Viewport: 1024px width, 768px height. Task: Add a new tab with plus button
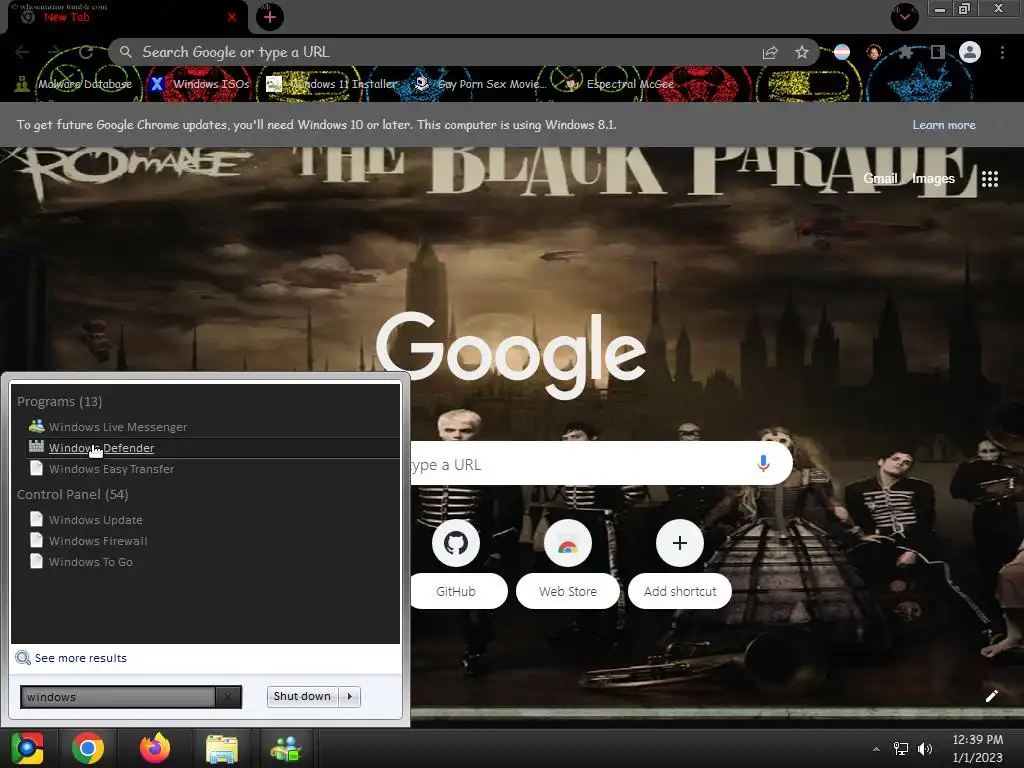click(x=270, y=17)
